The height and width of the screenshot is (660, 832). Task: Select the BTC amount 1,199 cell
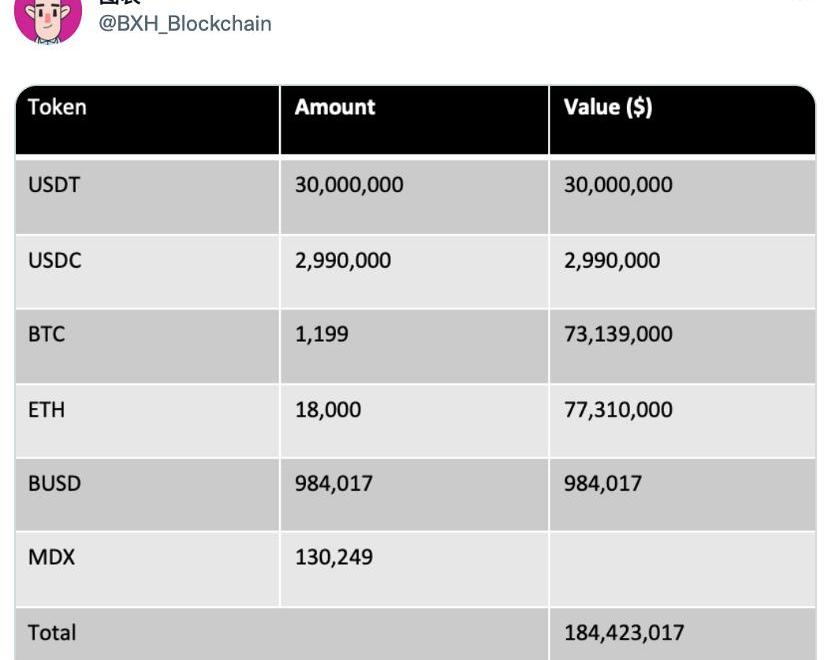click(414, 346)
